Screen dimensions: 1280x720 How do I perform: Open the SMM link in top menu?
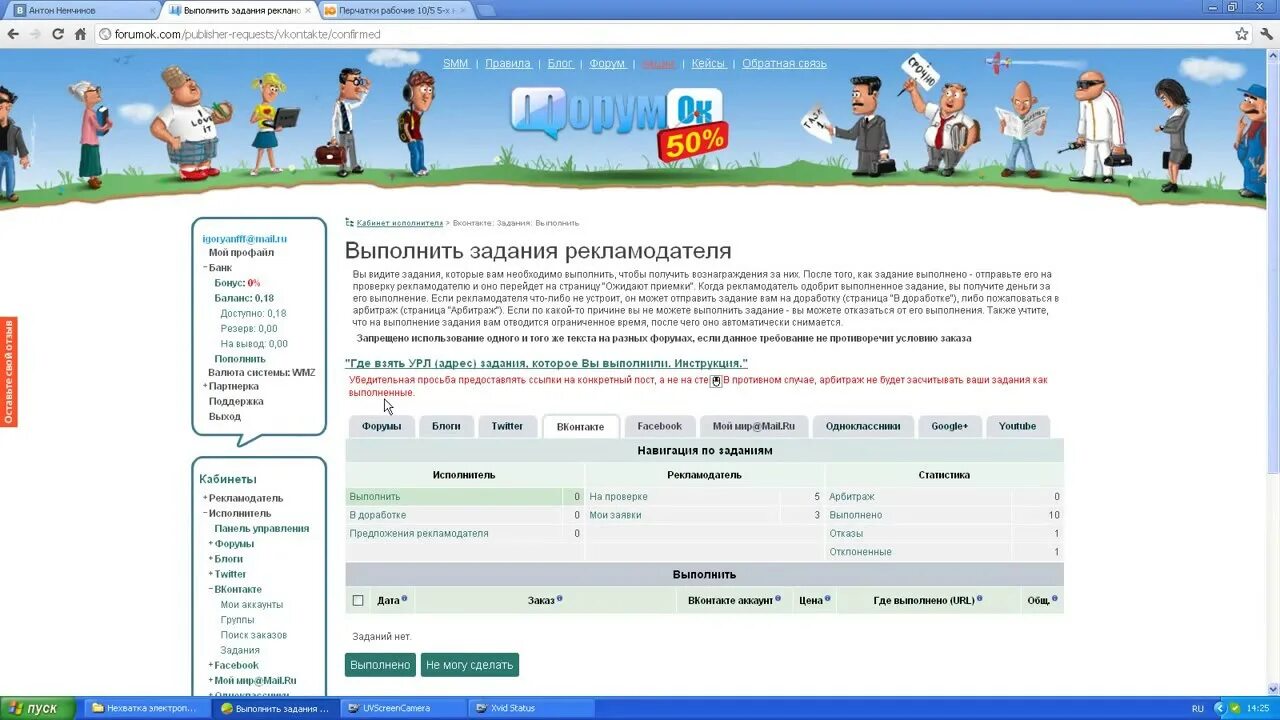pyautogui.click(x=456, y=63)
